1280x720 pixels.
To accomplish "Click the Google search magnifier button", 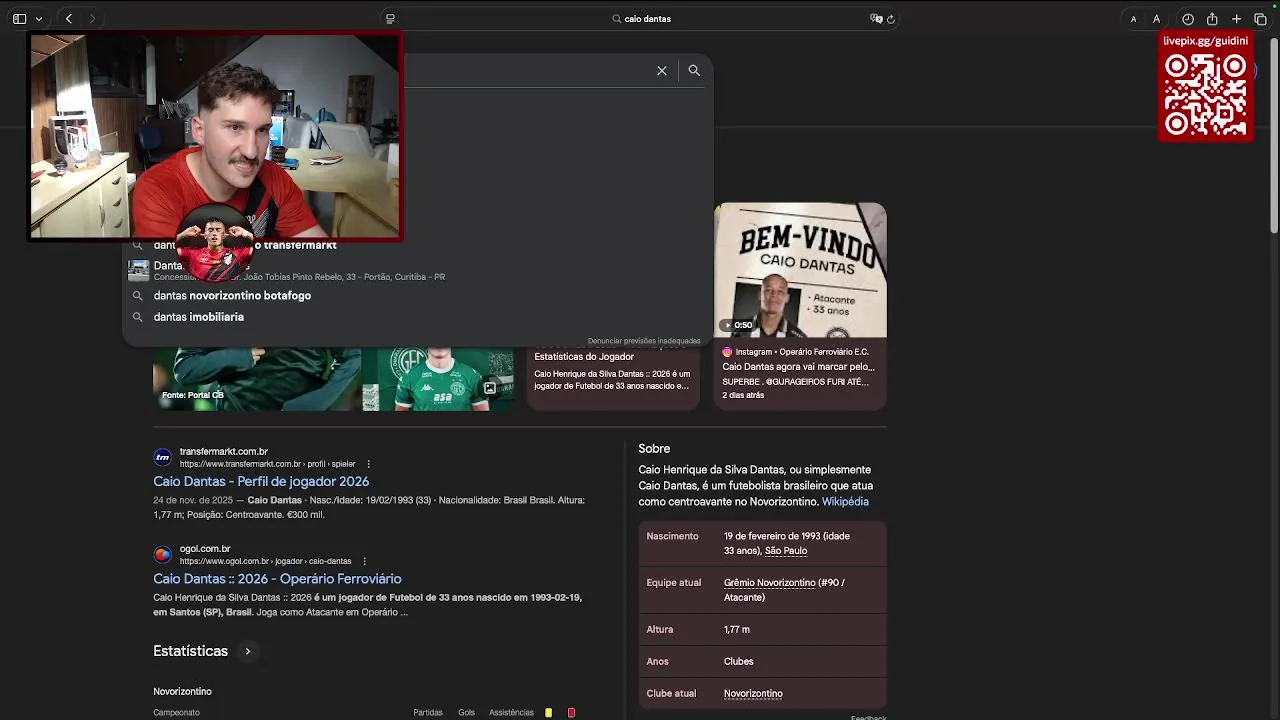I will 694,71.
